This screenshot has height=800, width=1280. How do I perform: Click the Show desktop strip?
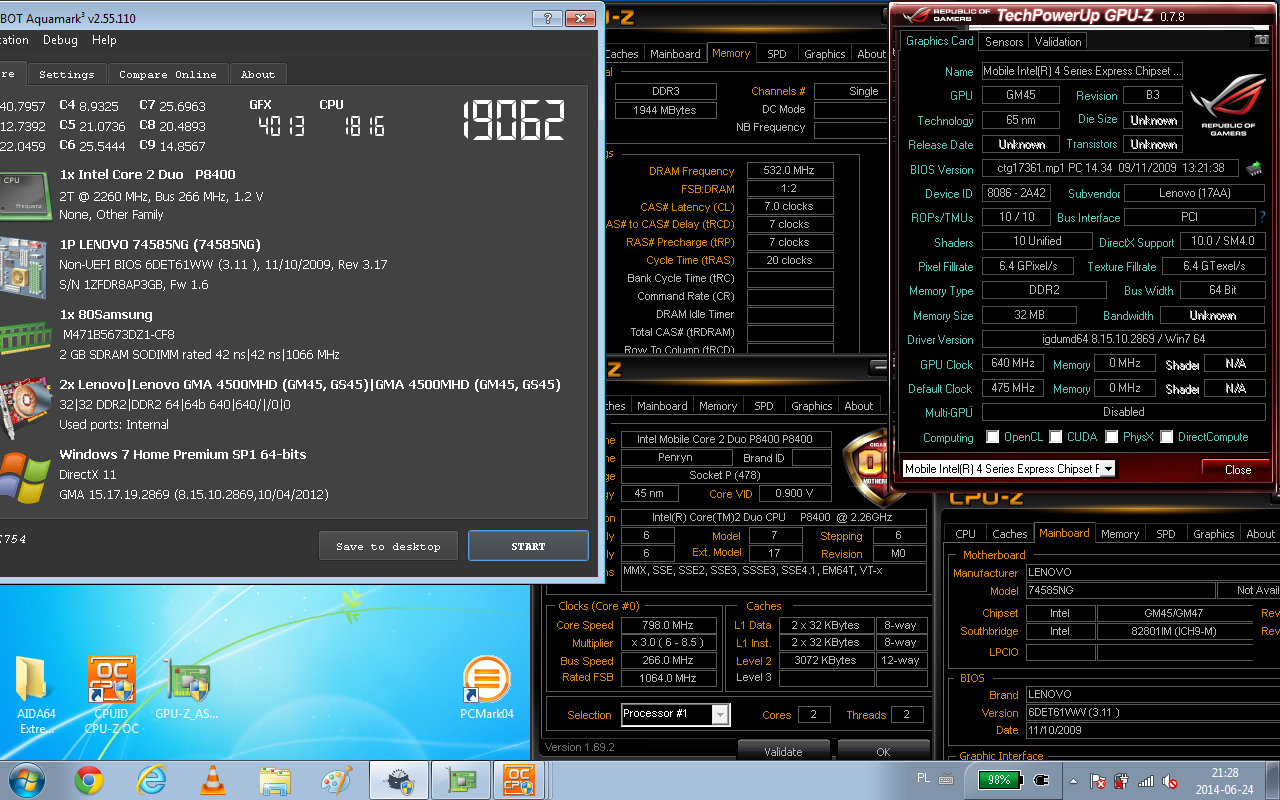click(x=1273, y=779)
